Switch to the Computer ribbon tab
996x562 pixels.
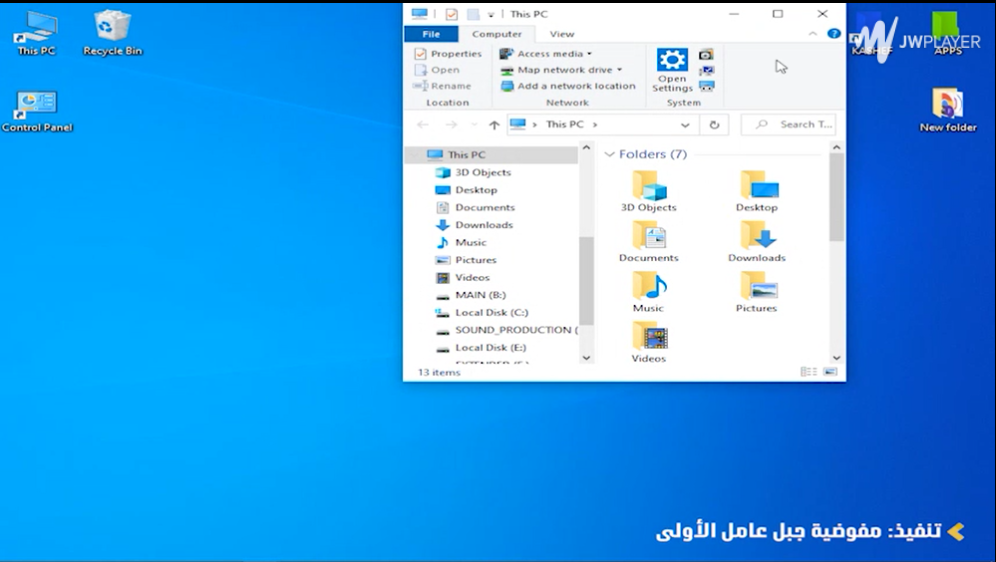tap(497, 34)
